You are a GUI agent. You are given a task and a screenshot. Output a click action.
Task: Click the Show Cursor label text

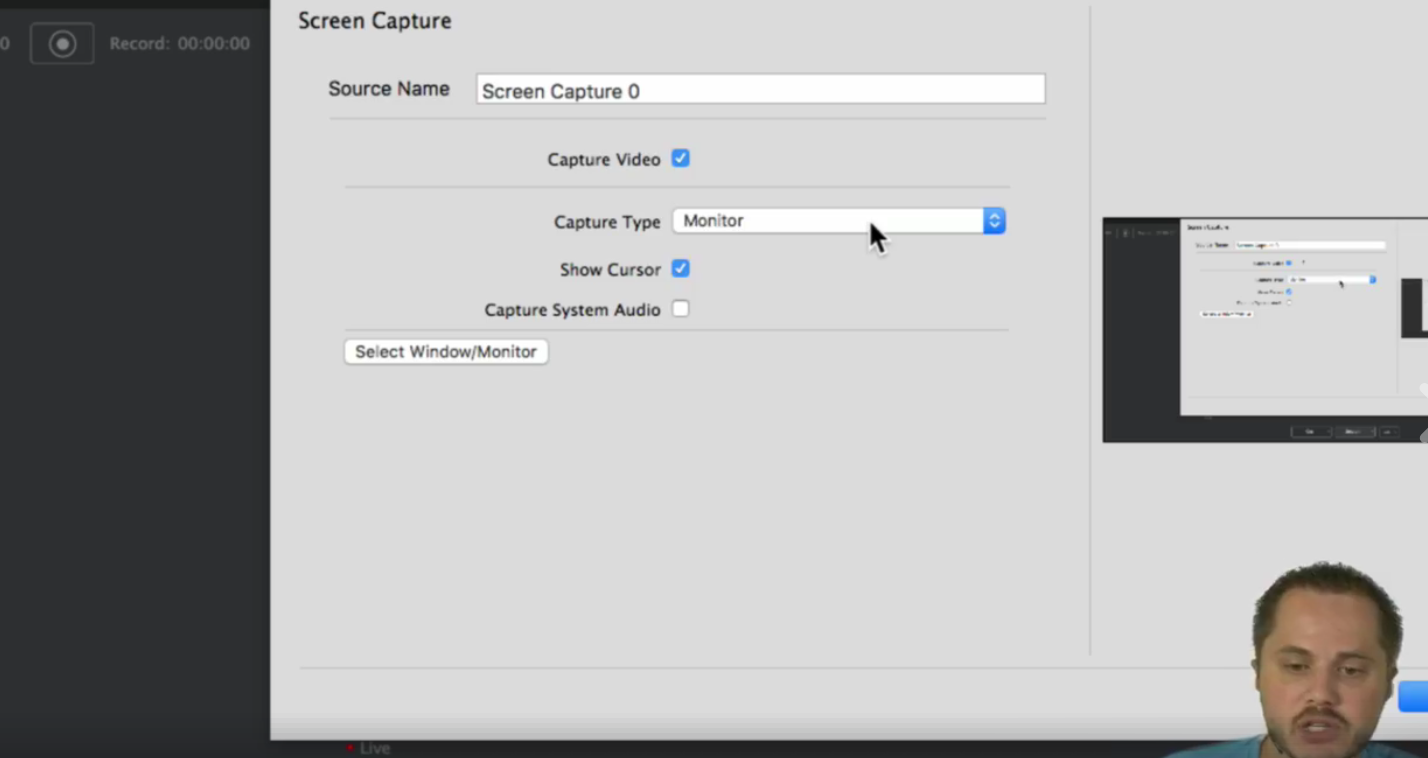coord(610,270)
